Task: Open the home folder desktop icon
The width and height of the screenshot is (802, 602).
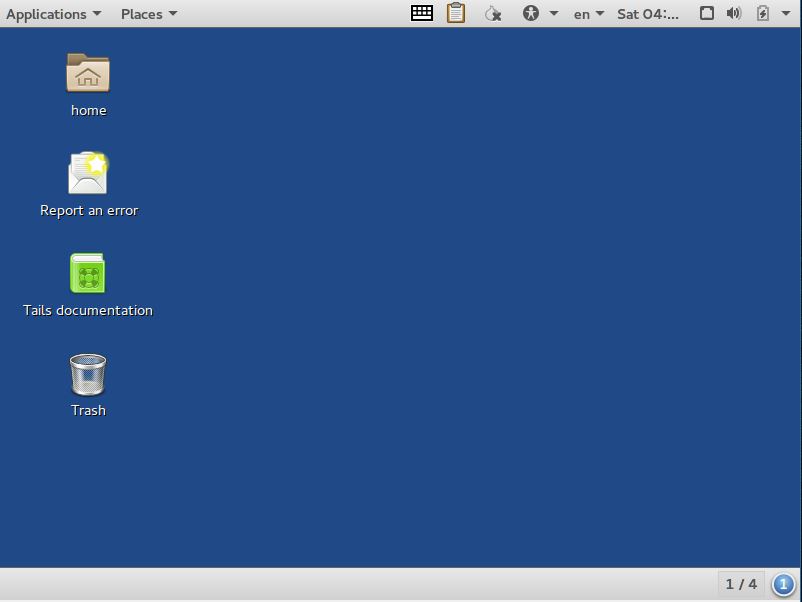Action: [88, 73]
